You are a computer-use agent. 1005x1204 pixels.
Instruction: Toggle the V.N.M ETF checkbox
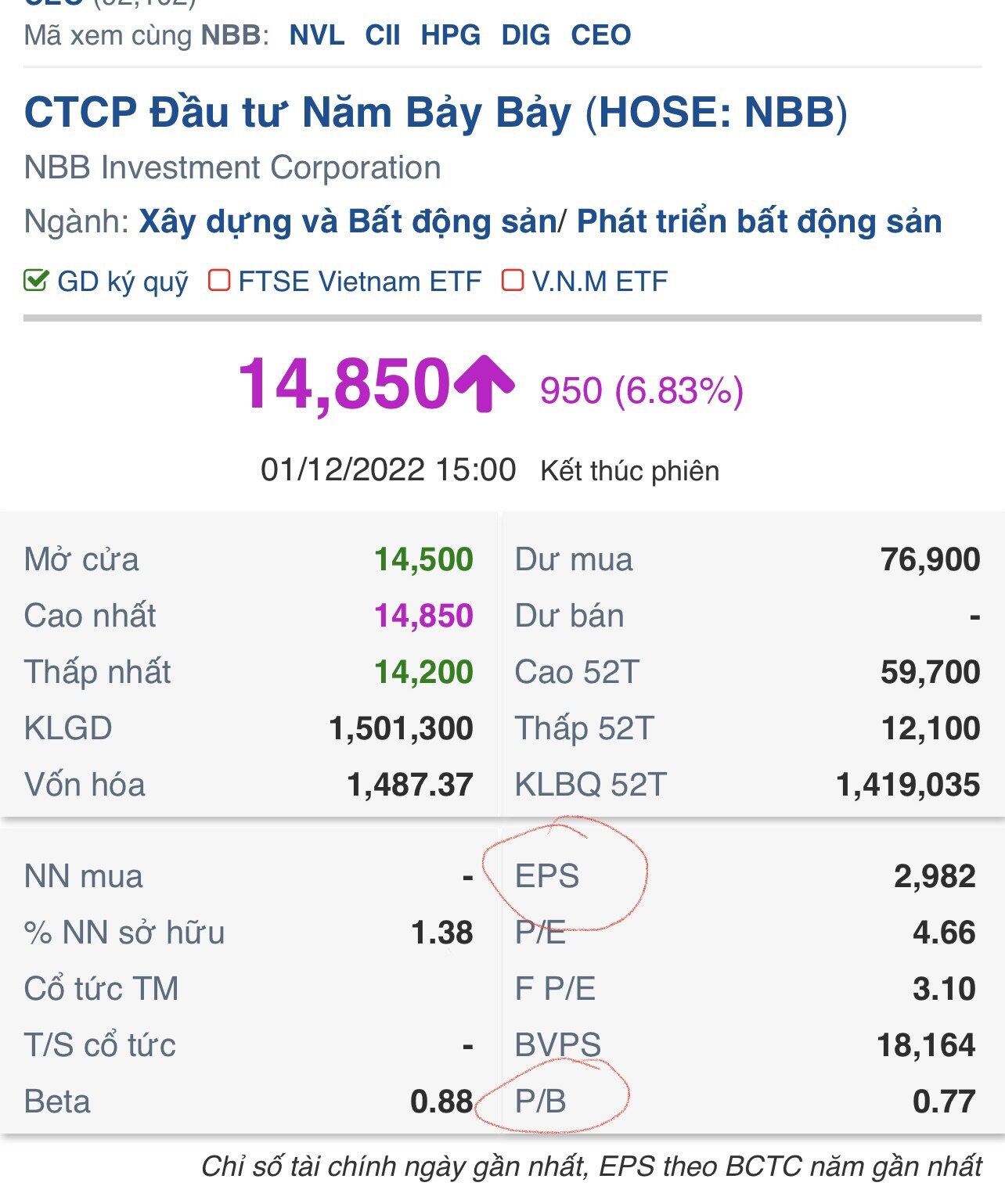[513, 281]
